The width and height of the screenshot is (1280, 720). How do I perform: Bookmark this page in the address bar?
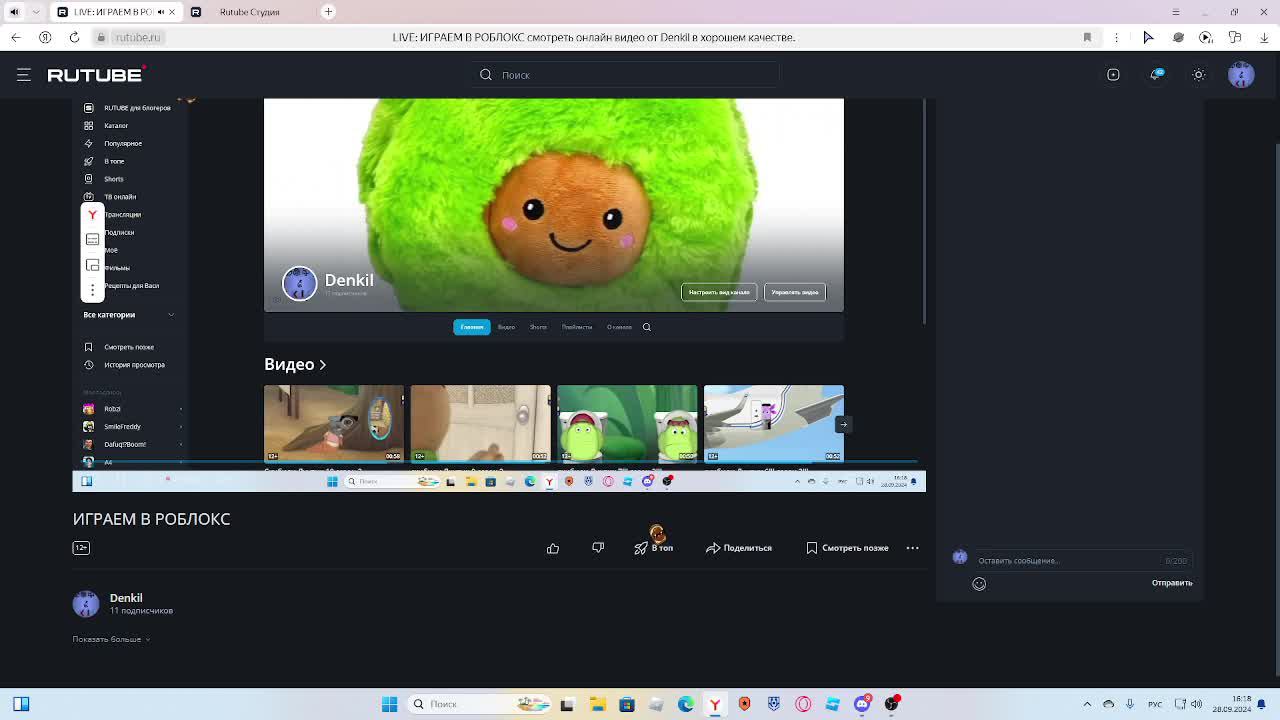click(1087, 37)
